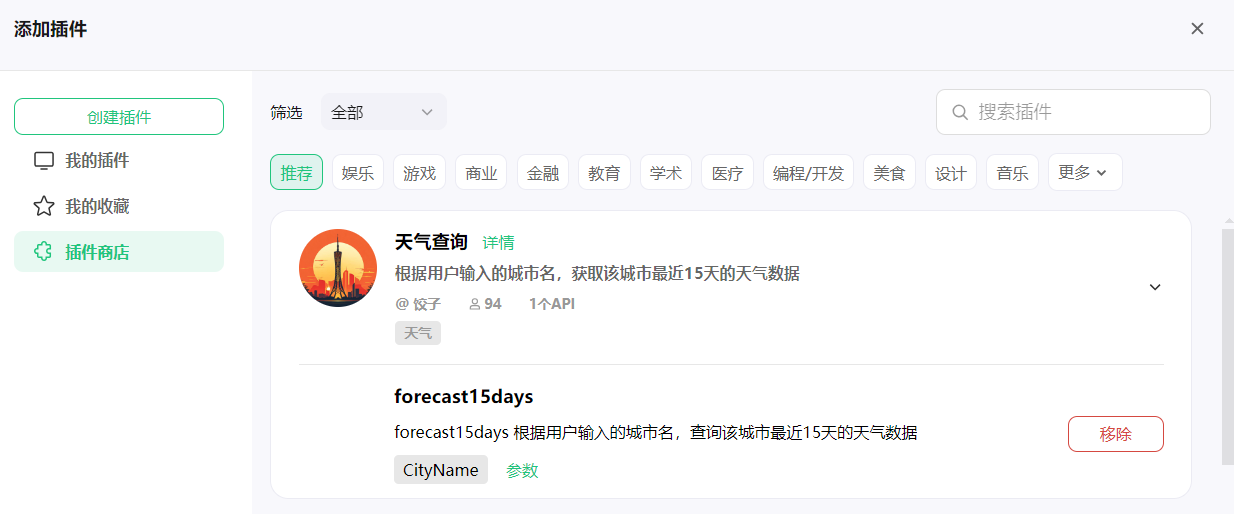
Task: Switch to the 编程/开发 category
Action: (808, 172)
